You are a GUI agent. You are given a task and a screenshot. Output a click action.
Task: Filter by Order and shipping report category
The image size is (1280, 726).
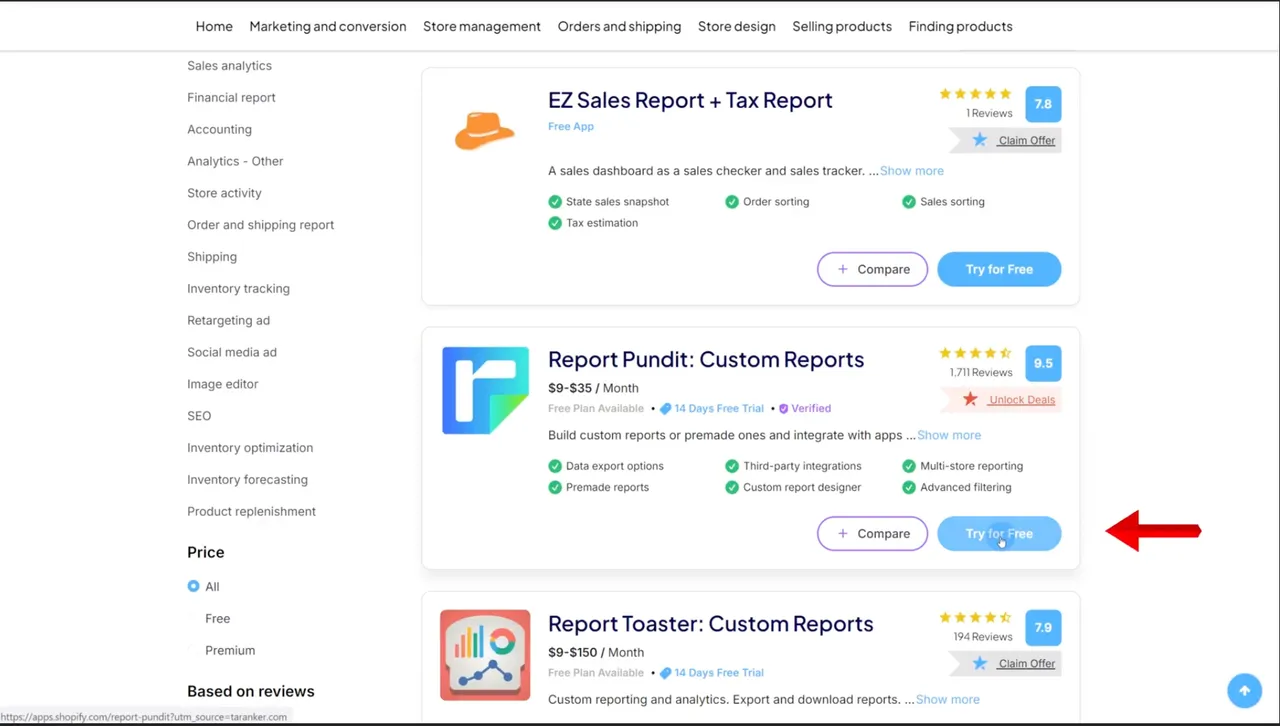260,225
